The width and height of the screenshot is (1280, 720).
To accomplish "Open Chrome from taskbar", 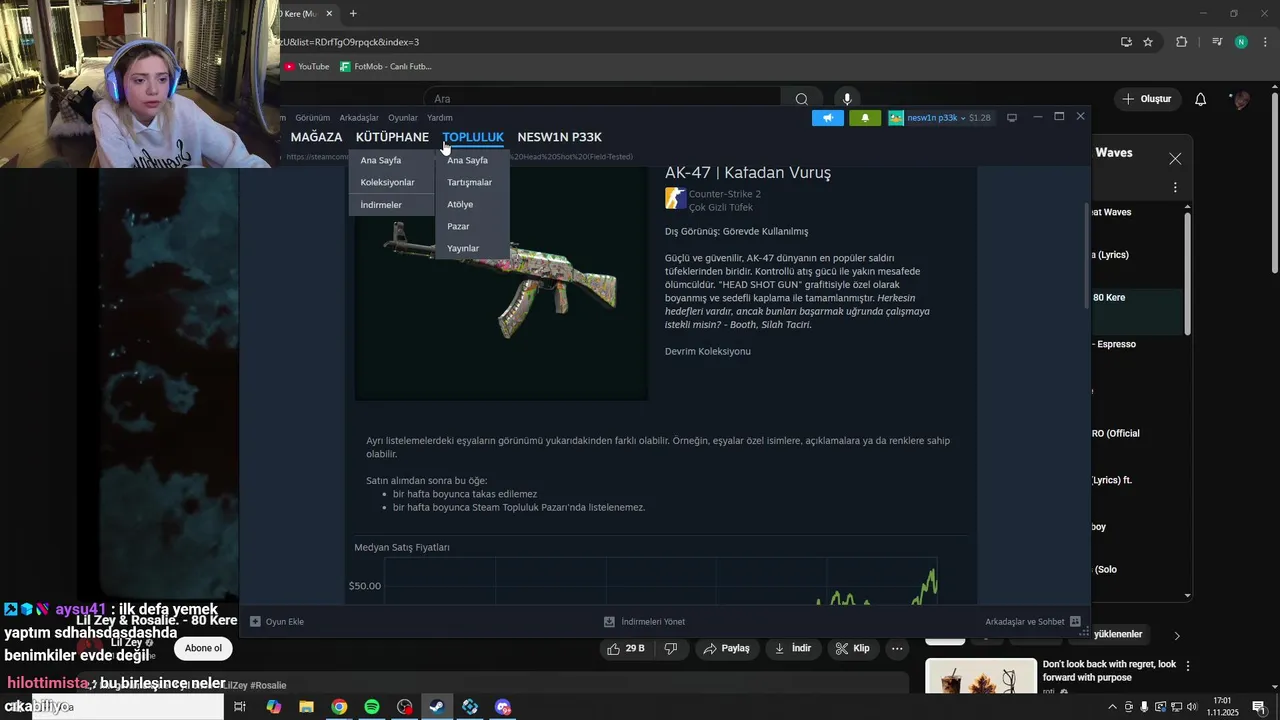I will point(339,707).
